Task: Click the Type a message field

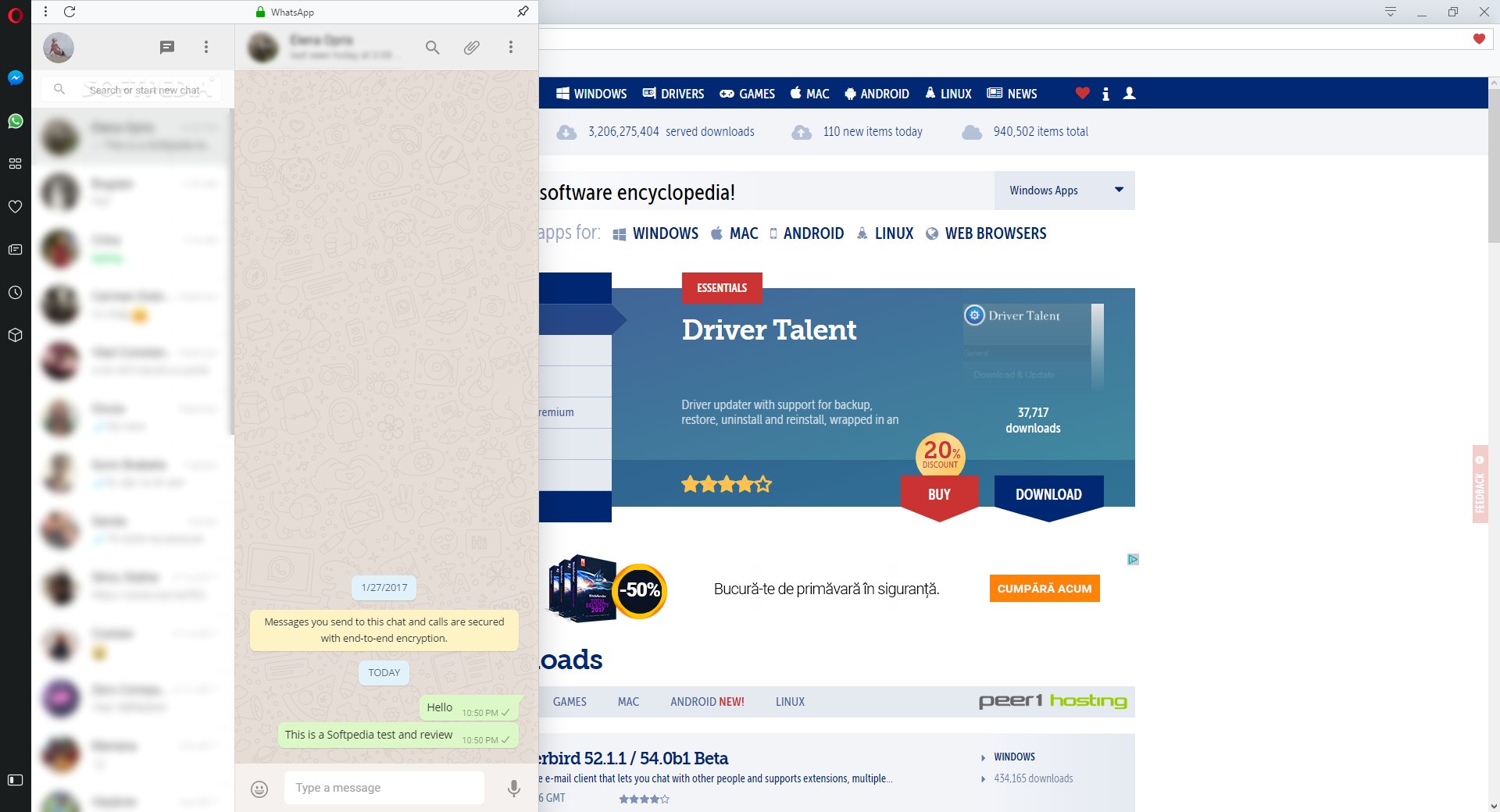Action: pyautogui.click(x=384, y=788)
